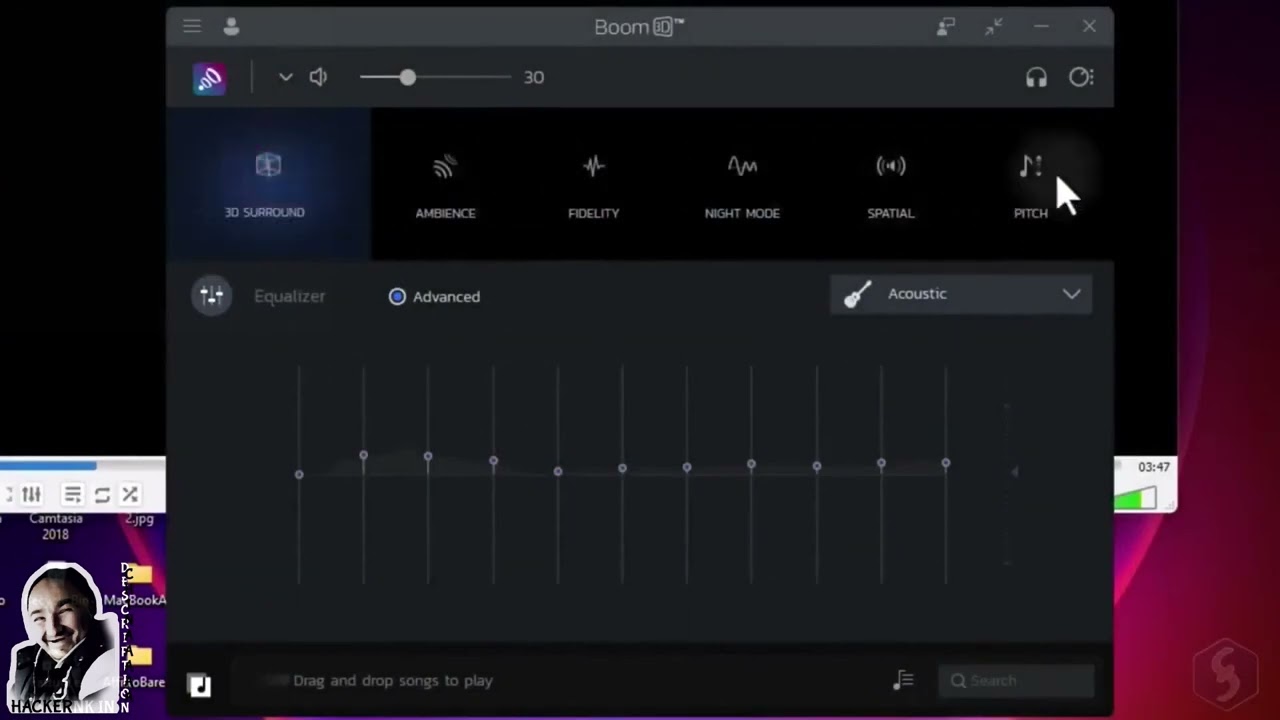
Task: Click the Boom 3D power logo button
Action: click(x=209, y=78)
